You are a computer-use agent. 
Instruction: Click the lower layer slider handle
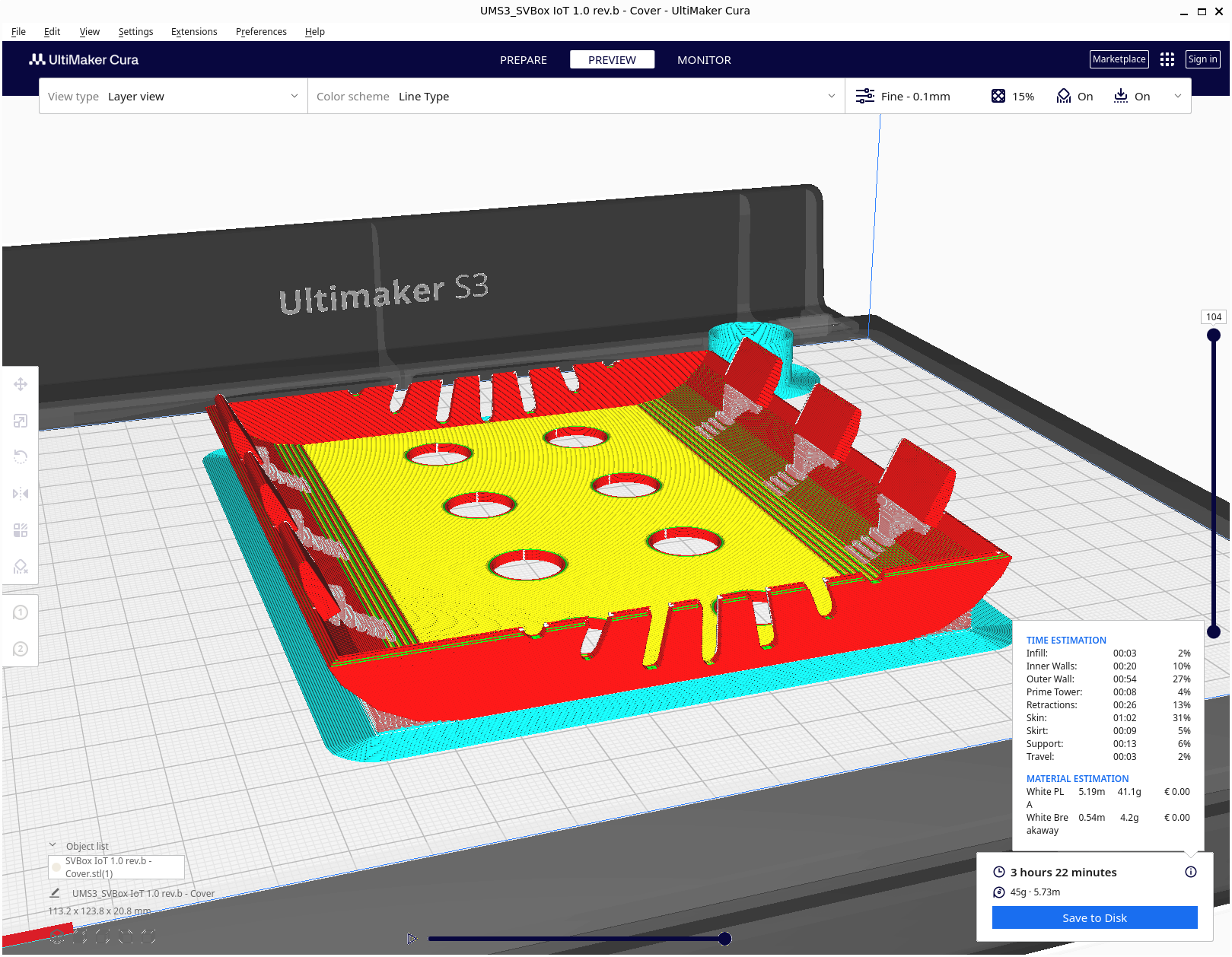coord(1214,631)
